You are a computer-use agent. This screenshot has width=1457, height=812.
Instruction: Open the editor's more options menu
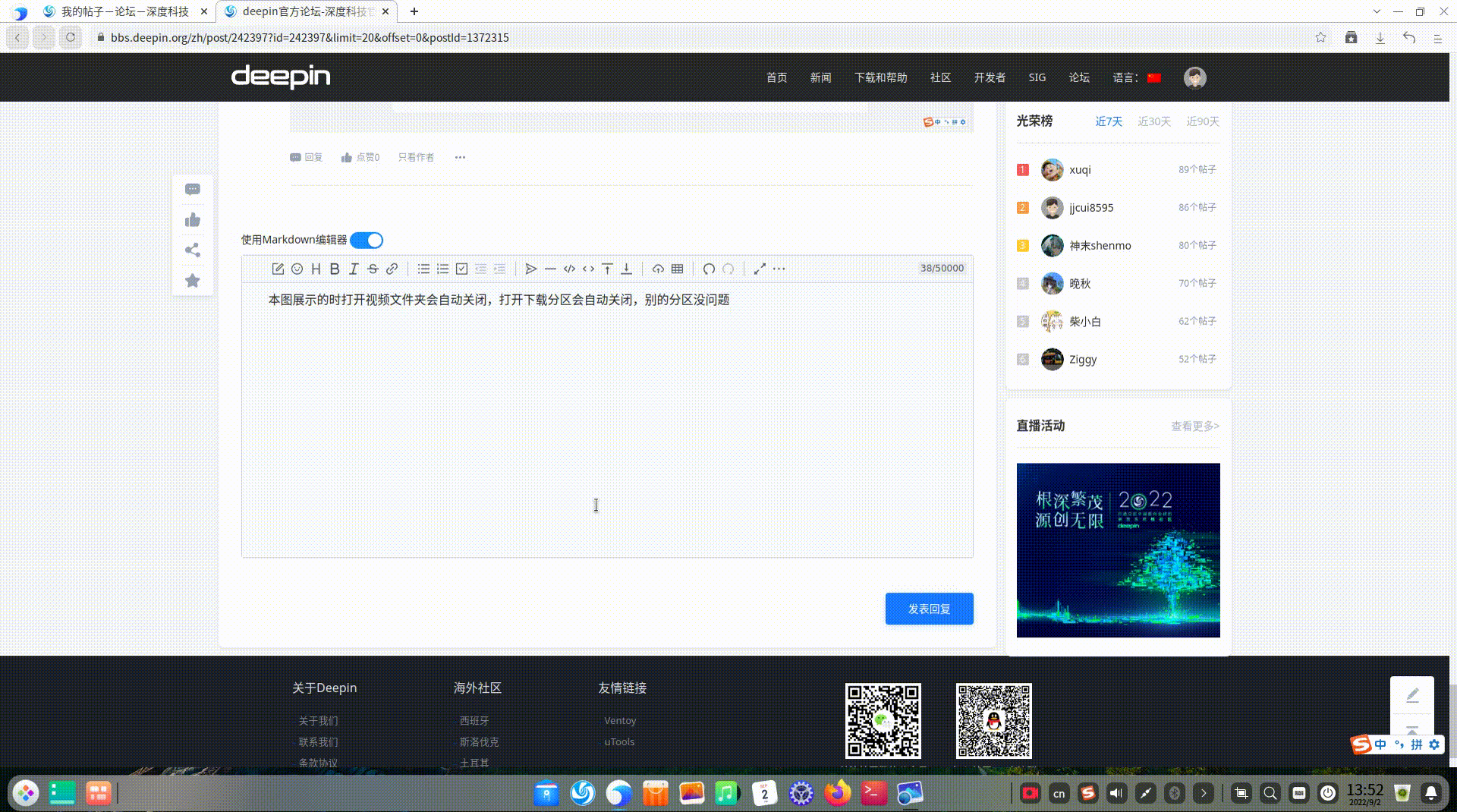[779, 269]
